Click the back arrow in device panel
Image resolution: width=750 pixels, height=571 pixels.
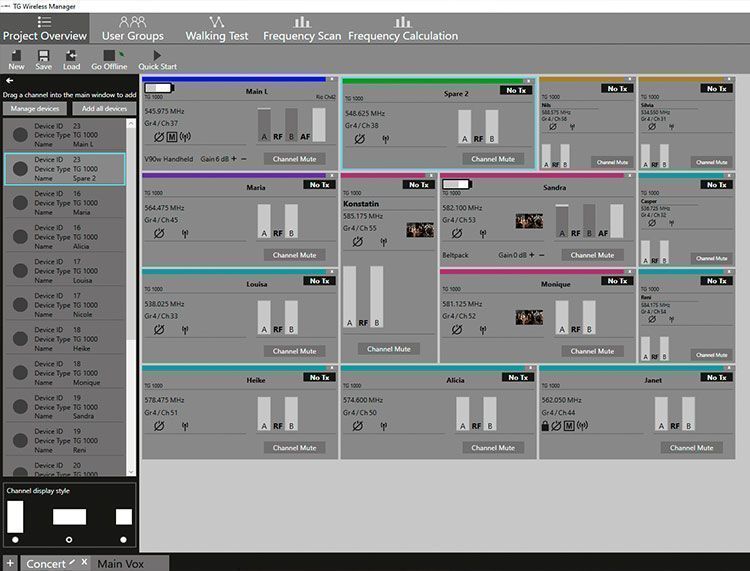pos(10,80)
